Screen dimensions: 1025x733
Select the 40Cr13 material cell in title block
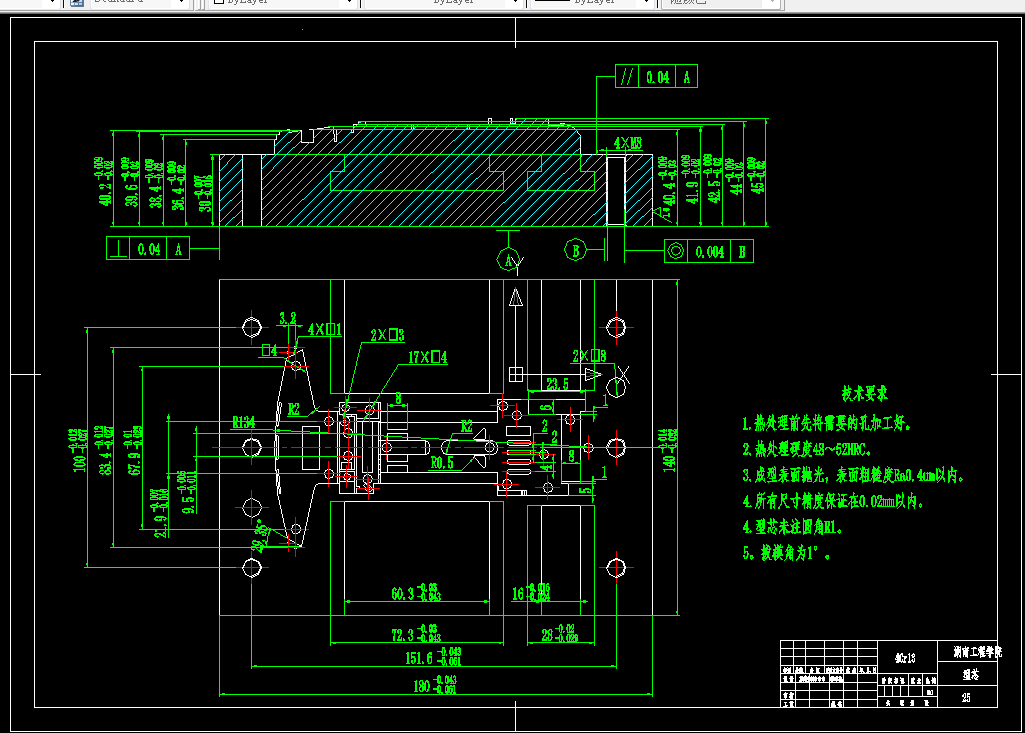pos(906,658)
